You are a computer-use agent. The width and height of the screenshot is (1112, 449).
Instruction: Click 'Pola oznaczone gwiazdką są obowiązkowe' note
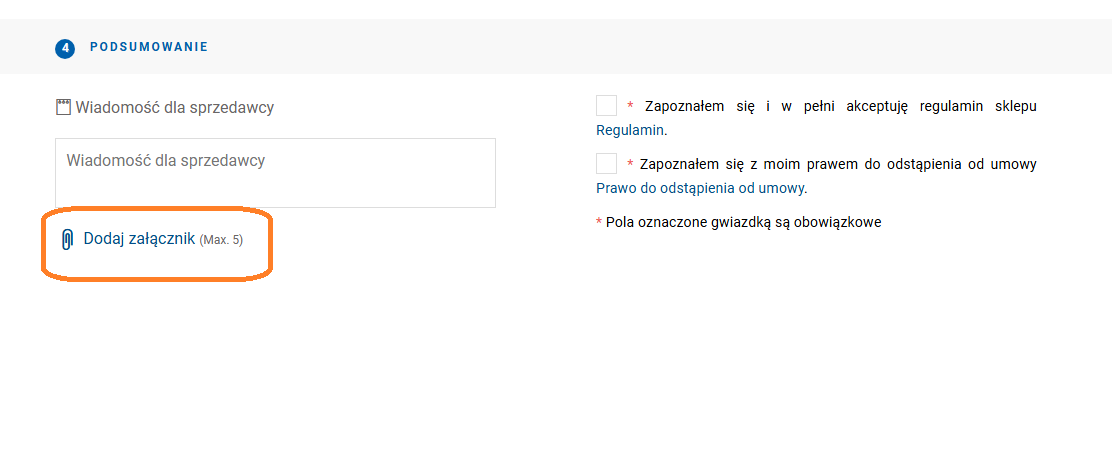point(743,222)
